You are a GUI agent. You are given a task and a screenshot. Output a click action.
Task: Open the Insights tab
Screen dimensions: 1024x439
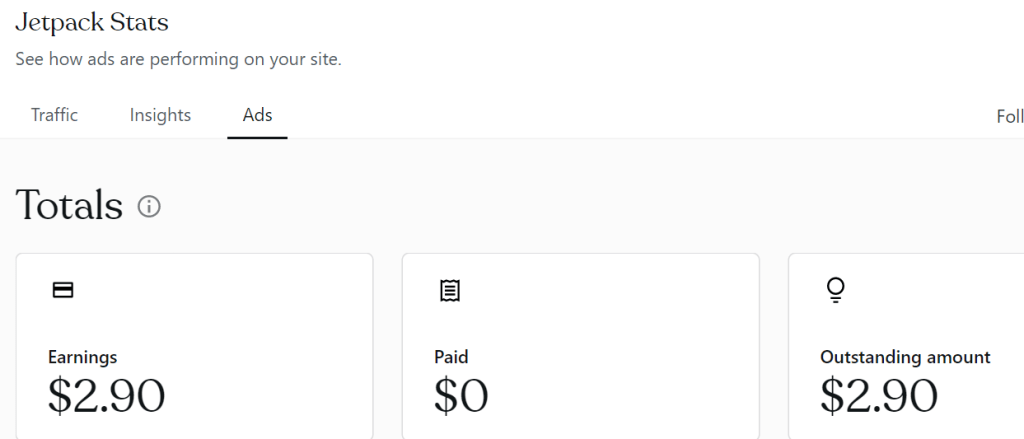pos(160,115)
